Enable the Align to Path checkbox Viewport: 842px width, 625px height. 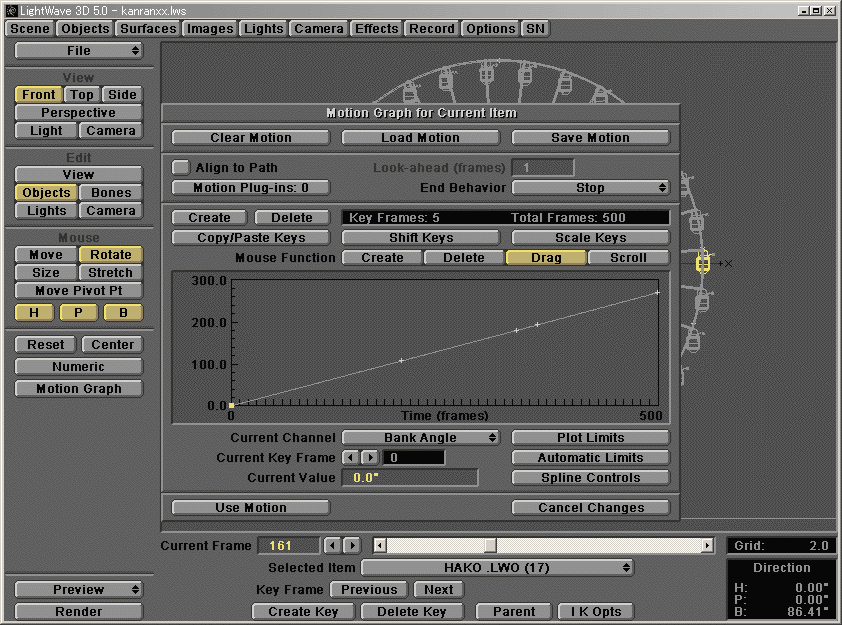181,167
